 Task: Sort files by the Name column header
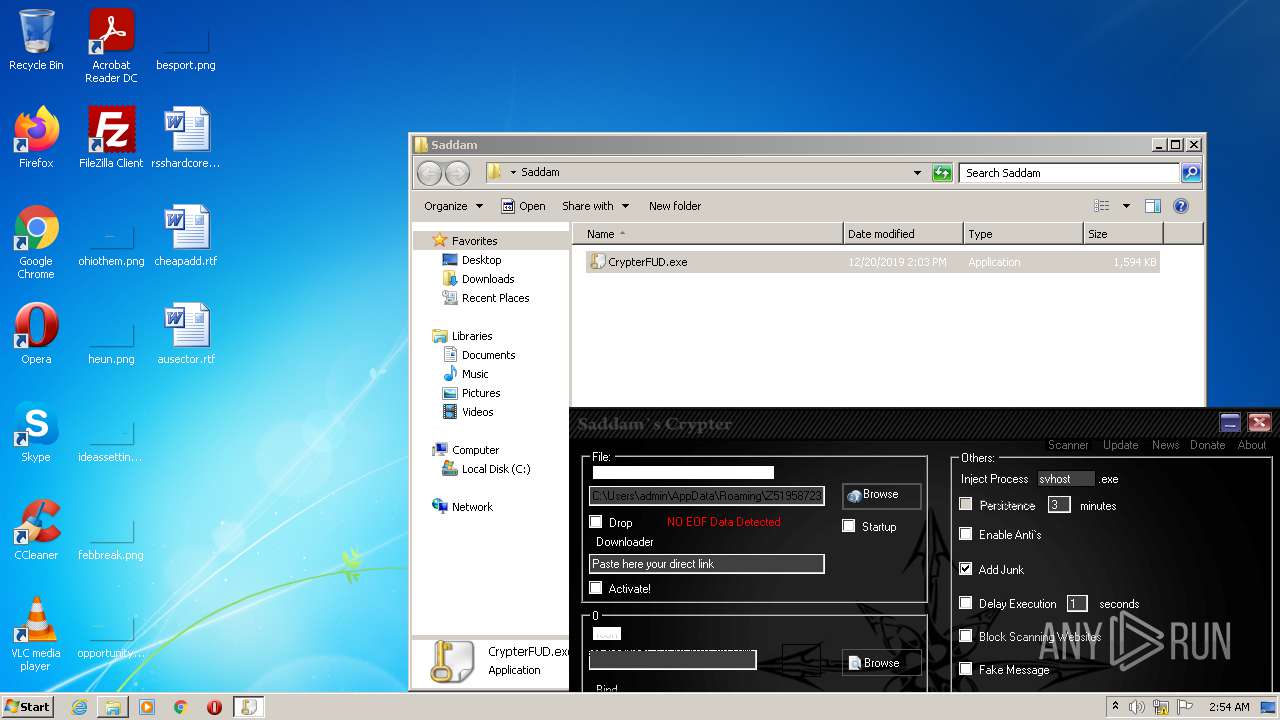point(707,234)
